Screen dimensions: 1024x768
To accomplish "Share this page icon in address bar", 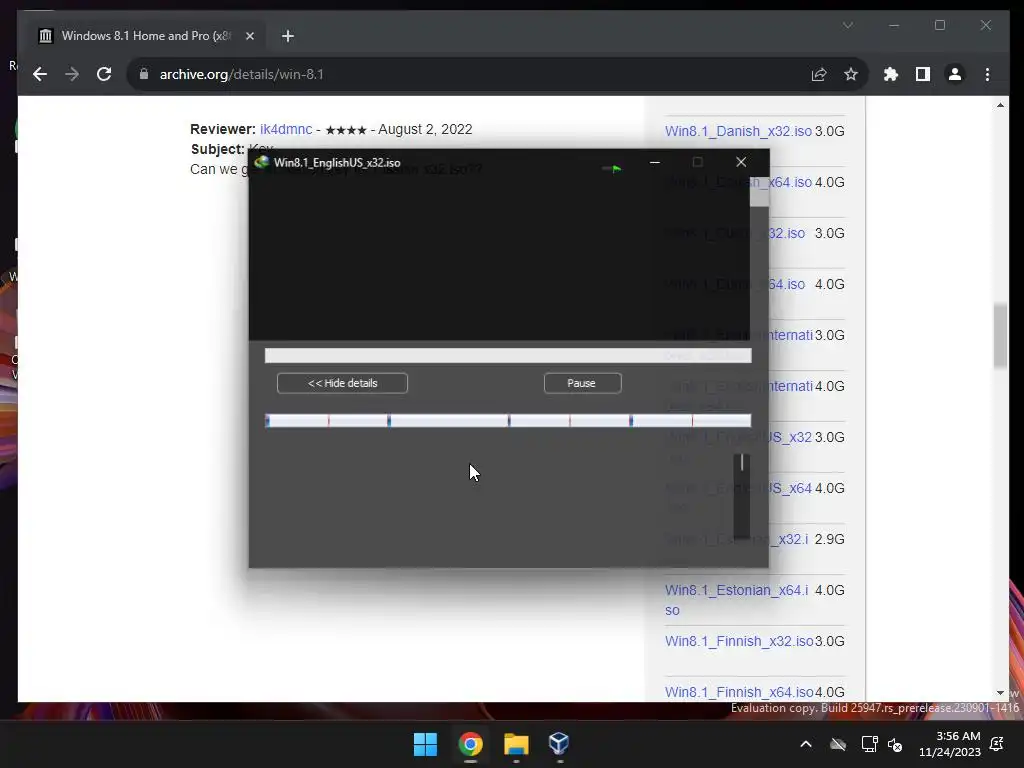I will pos(818,74).
